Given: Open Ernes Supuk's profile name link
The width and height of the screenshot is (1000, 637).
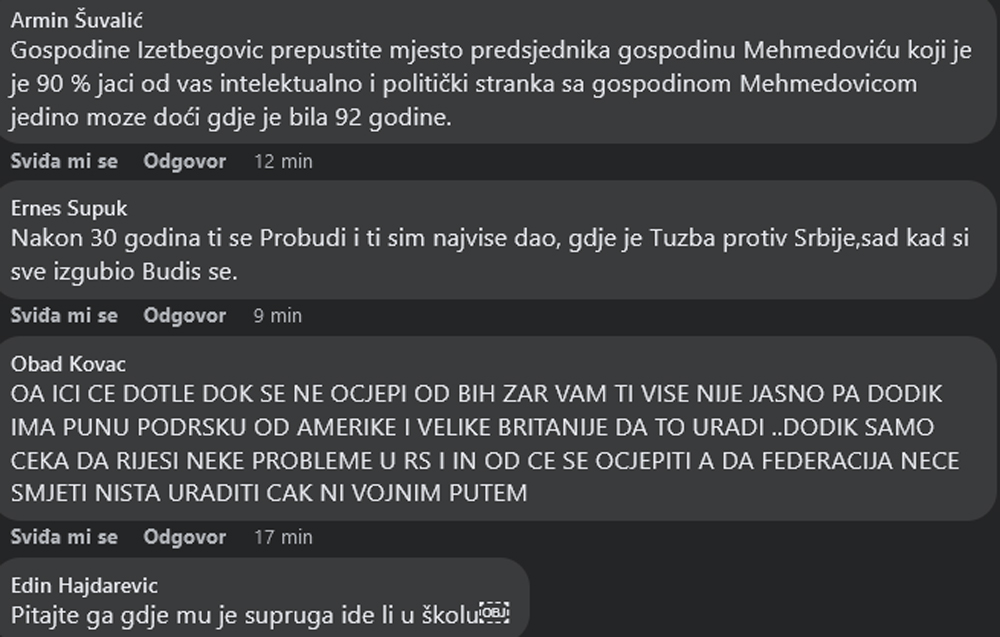Looking at the screenshot, I should [69, 209].
